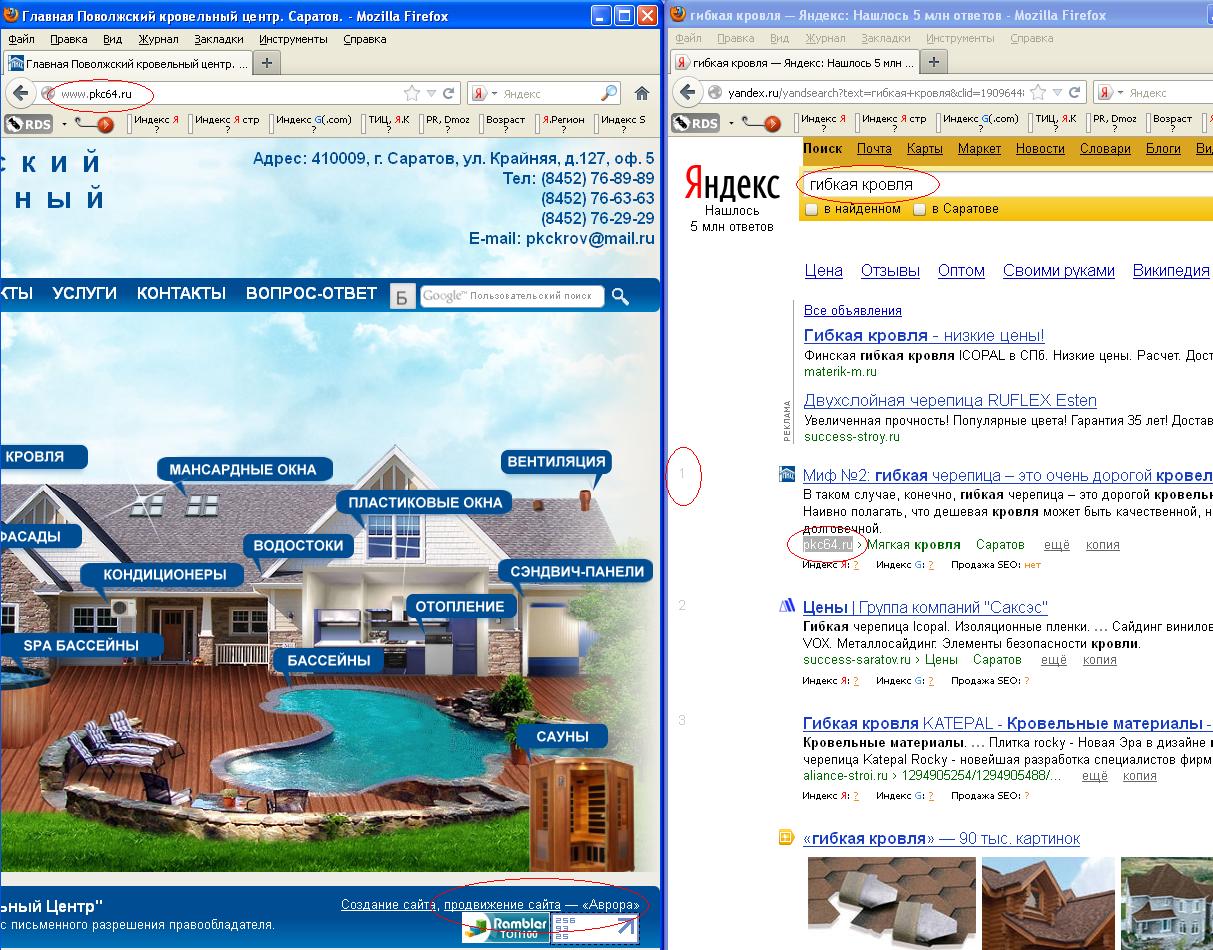Tick the "в найденном" checkbox
1213x950 pixels.
coord(812,210)
